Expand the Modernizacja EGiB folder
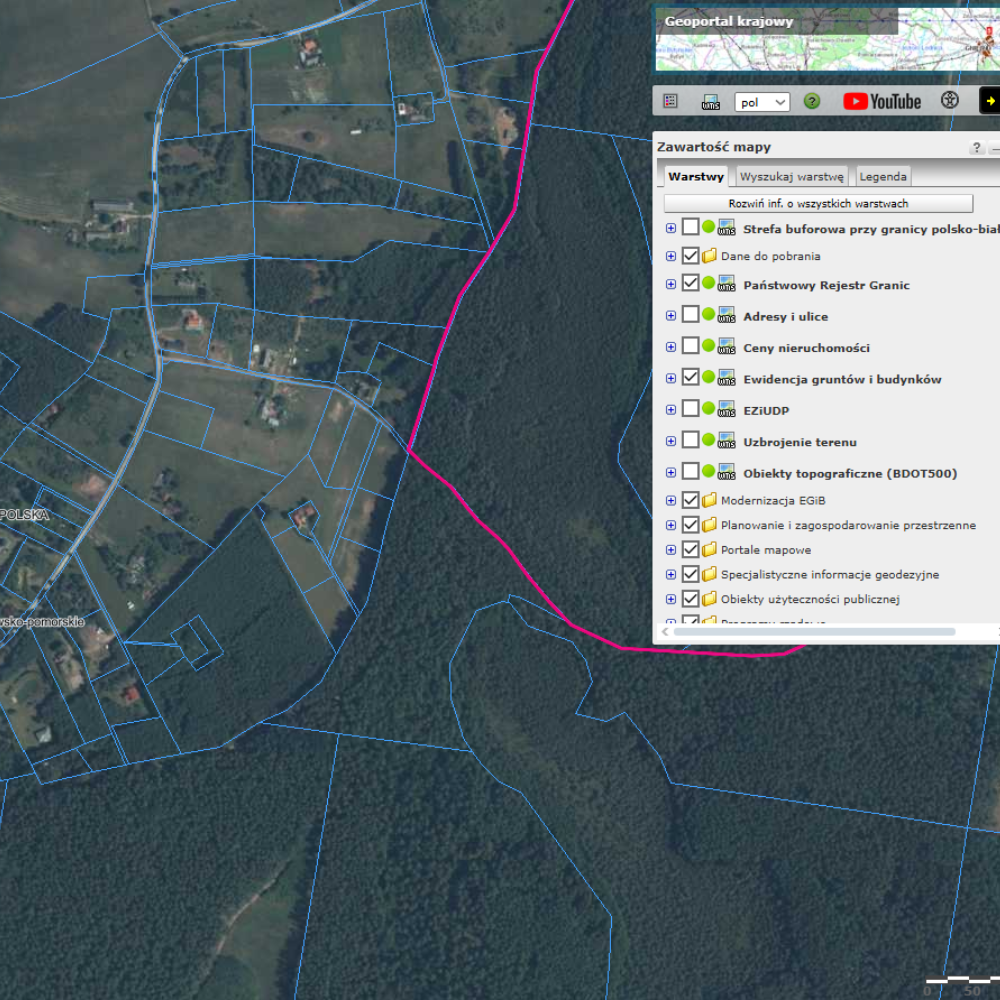 (671, 500)
